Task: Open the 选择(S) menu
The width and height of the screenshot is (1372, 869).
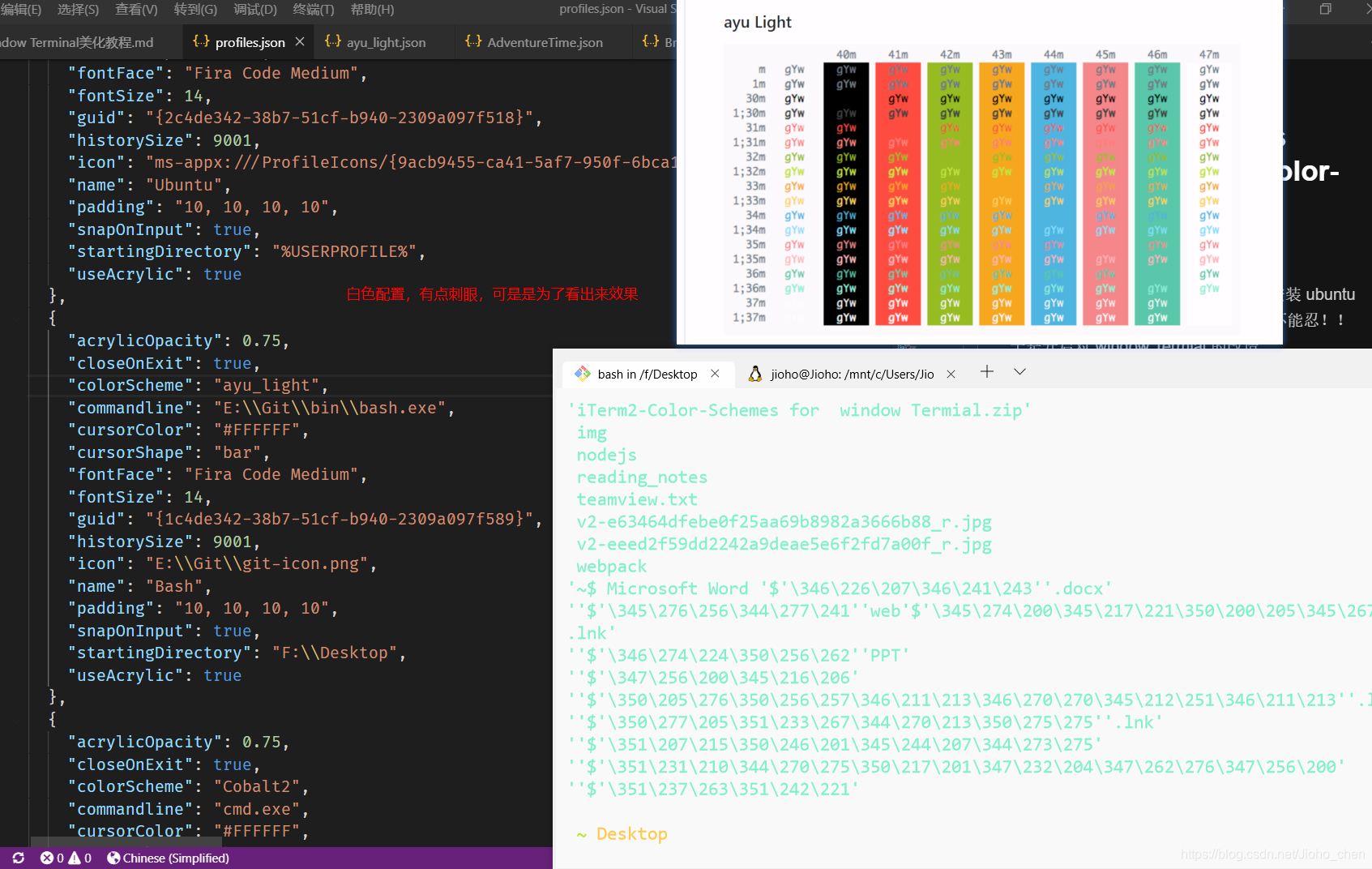Action: coord(78,9)
